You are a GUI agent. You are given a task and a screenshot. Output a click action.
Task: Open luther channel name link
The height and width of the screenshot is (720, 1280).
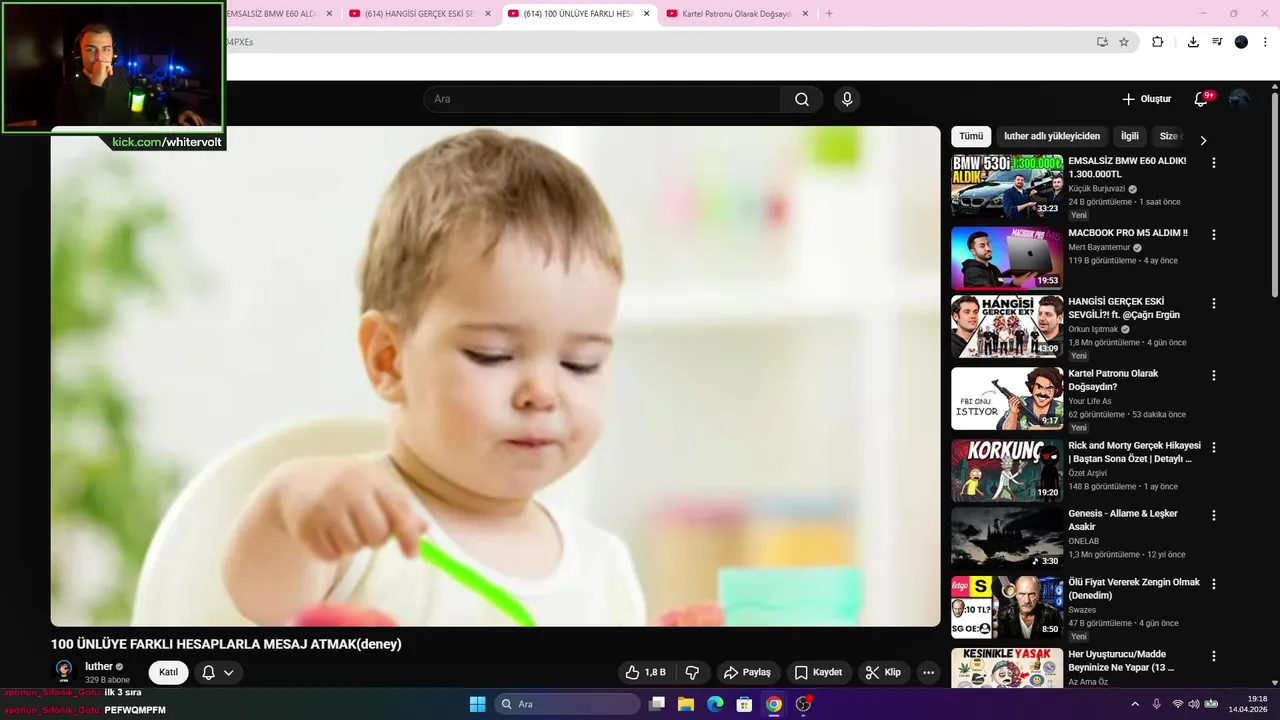[99, 666]
